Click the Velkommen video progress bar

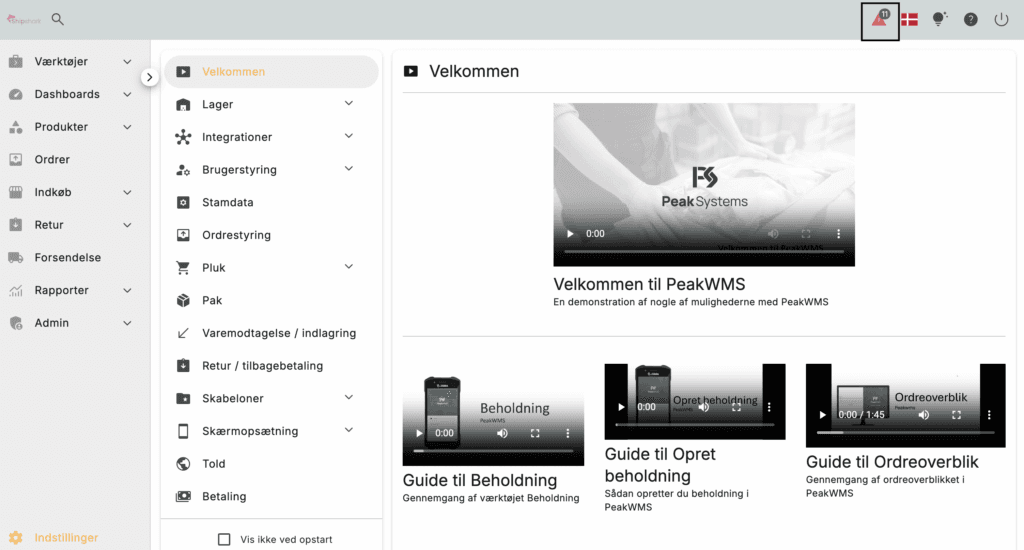(703, 250)
